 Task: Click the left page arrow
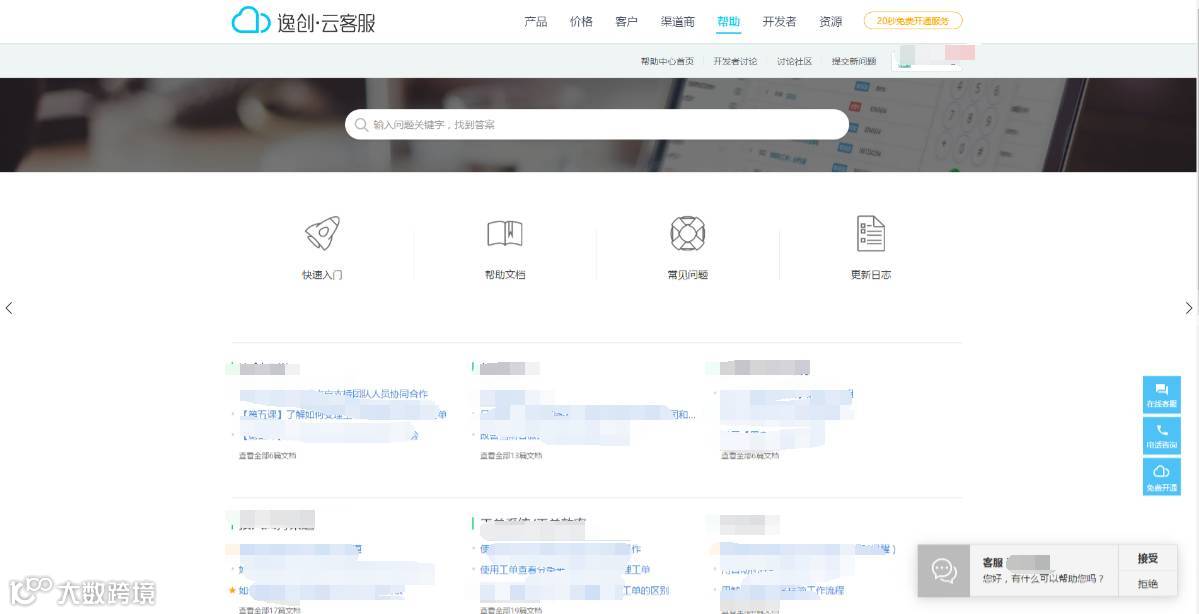click(x=9, y=308)
